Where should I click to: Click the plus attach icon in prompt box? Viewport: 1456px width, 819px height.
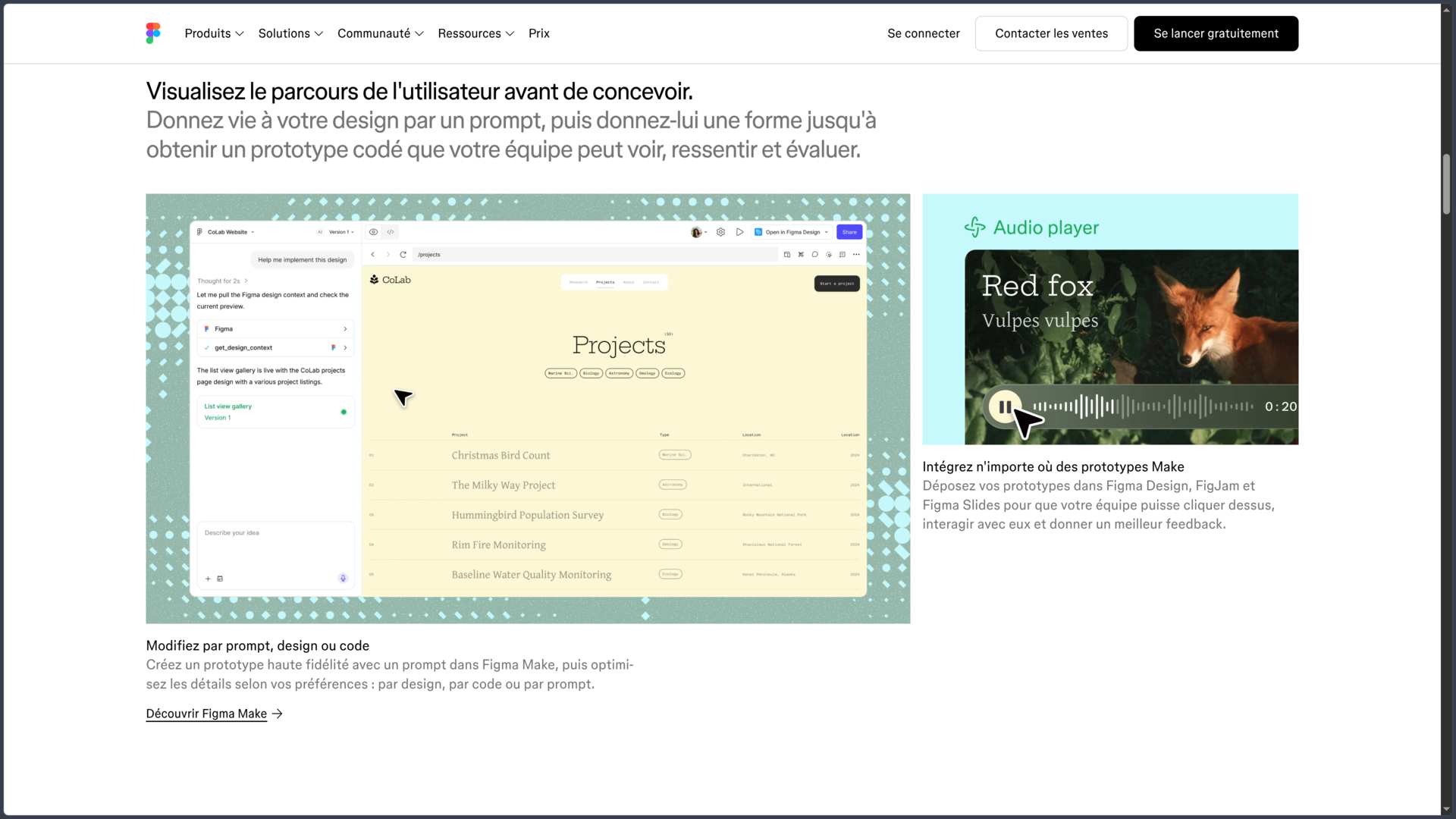(208, 579)
